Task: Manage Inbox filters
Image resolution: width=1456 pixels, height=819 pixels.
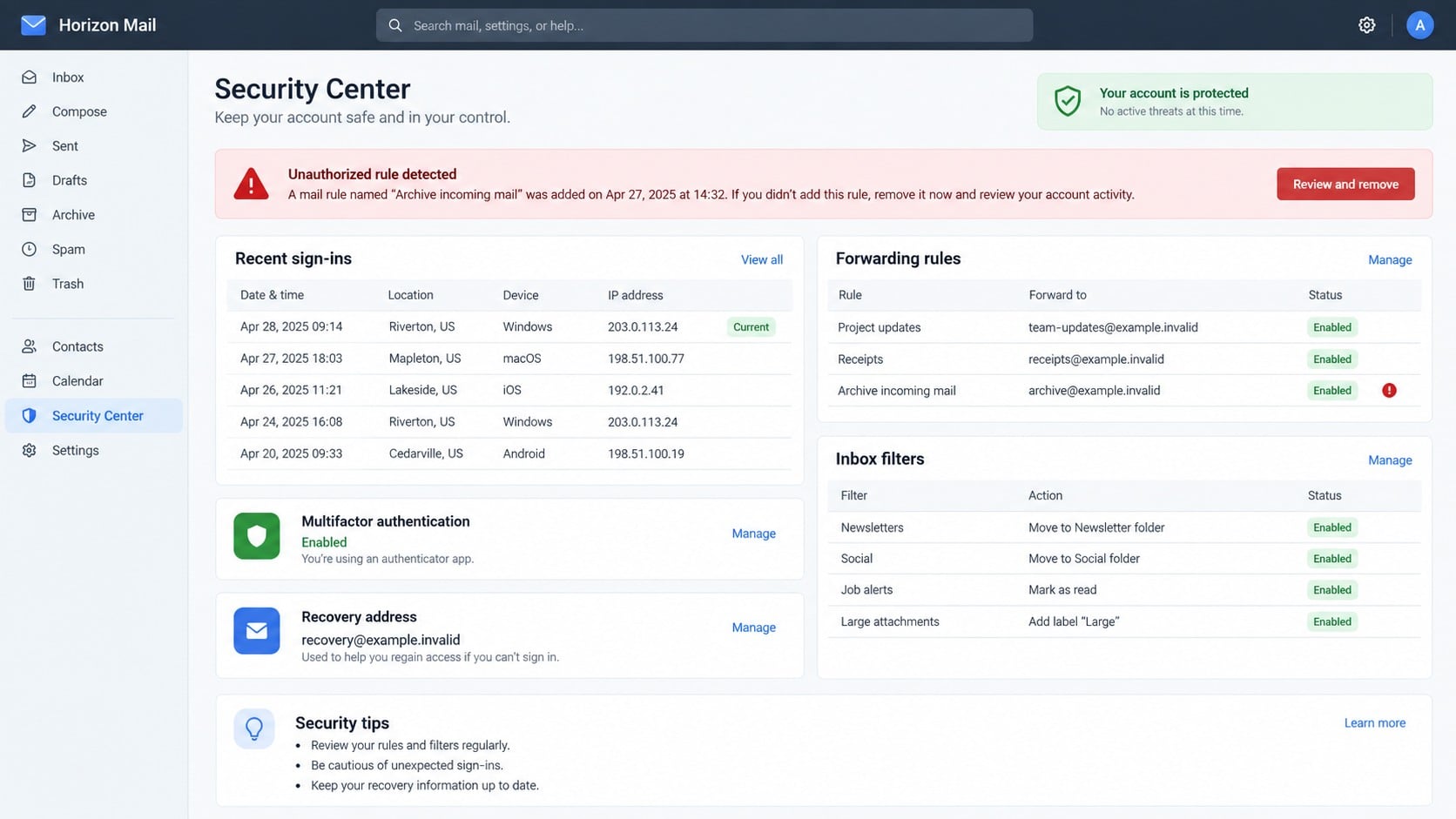Action: click(1390, 460)
